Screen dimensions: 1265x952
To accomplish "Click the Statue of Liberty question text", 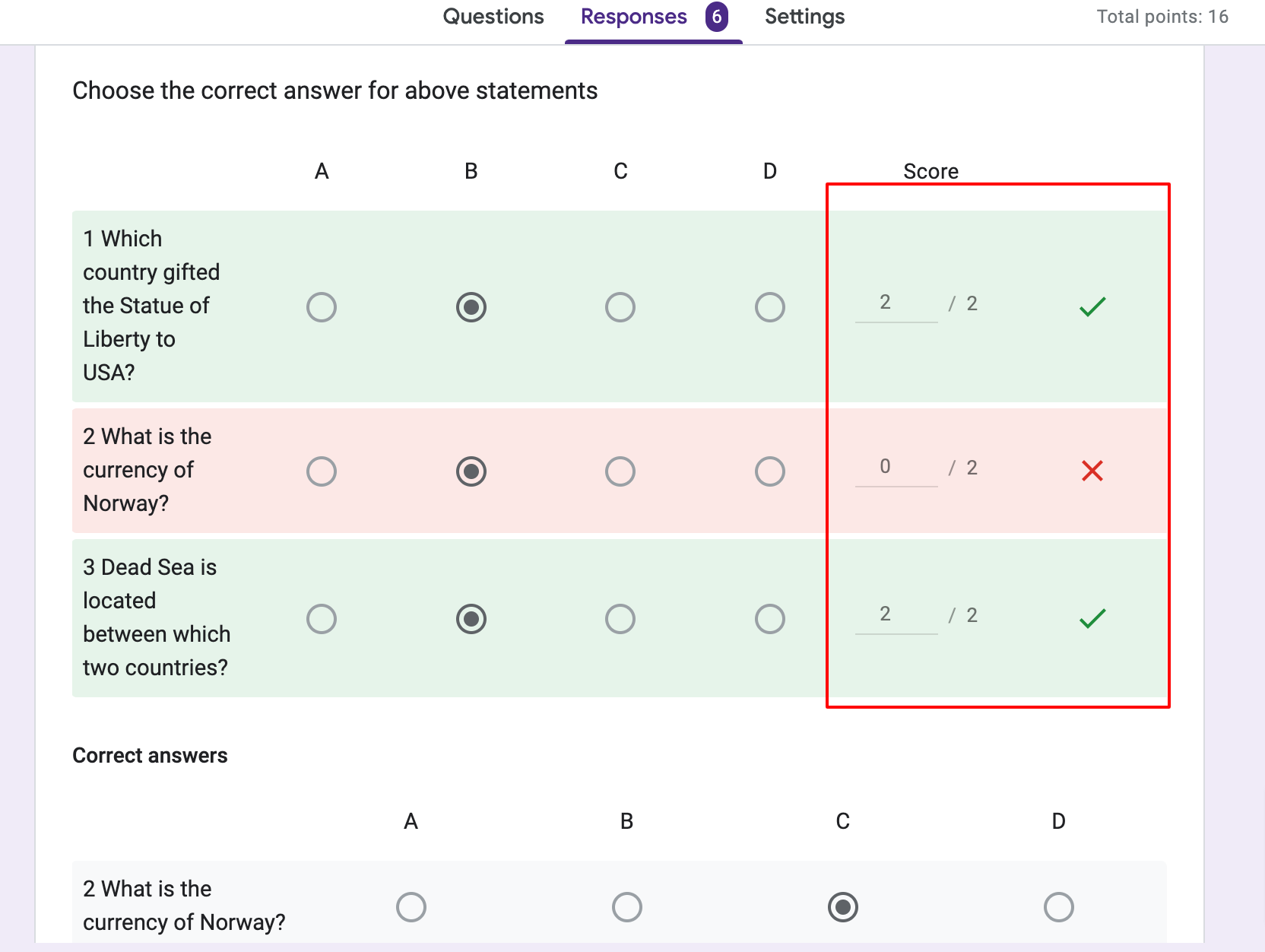I will click(151, 306).
